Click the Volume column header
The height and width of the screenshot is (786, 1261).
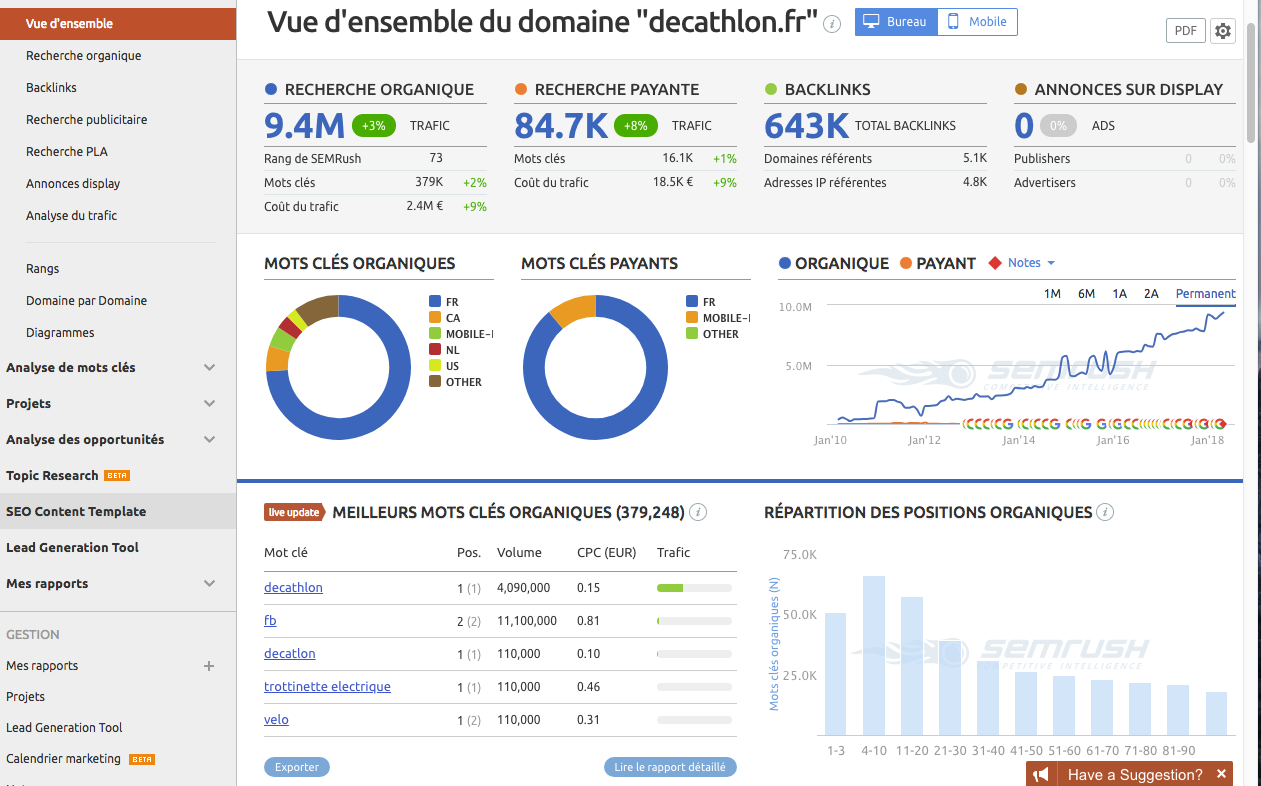519,552
